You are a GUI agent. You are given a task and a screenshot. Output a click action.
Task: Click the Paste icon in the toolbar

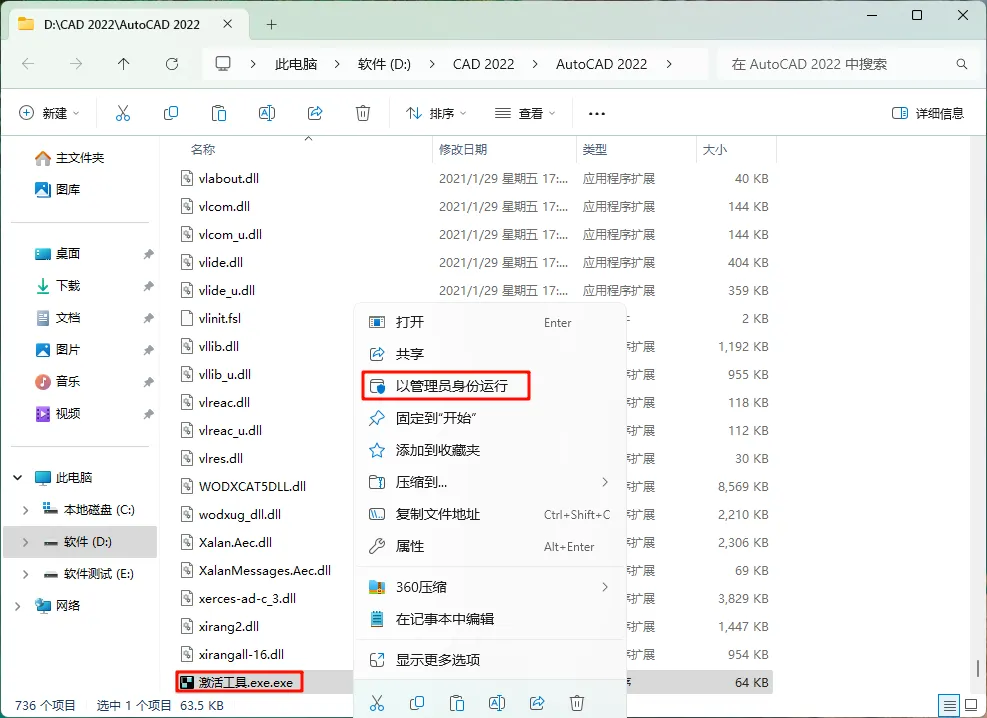[218, 113]
